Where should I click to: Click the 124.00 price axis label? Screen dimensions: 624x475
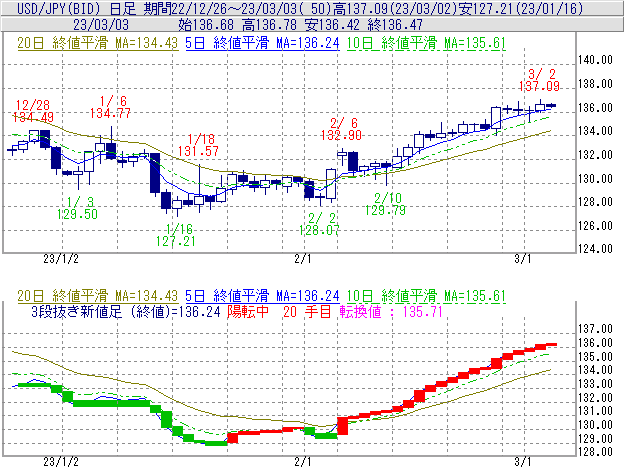[x=595, y=249]
